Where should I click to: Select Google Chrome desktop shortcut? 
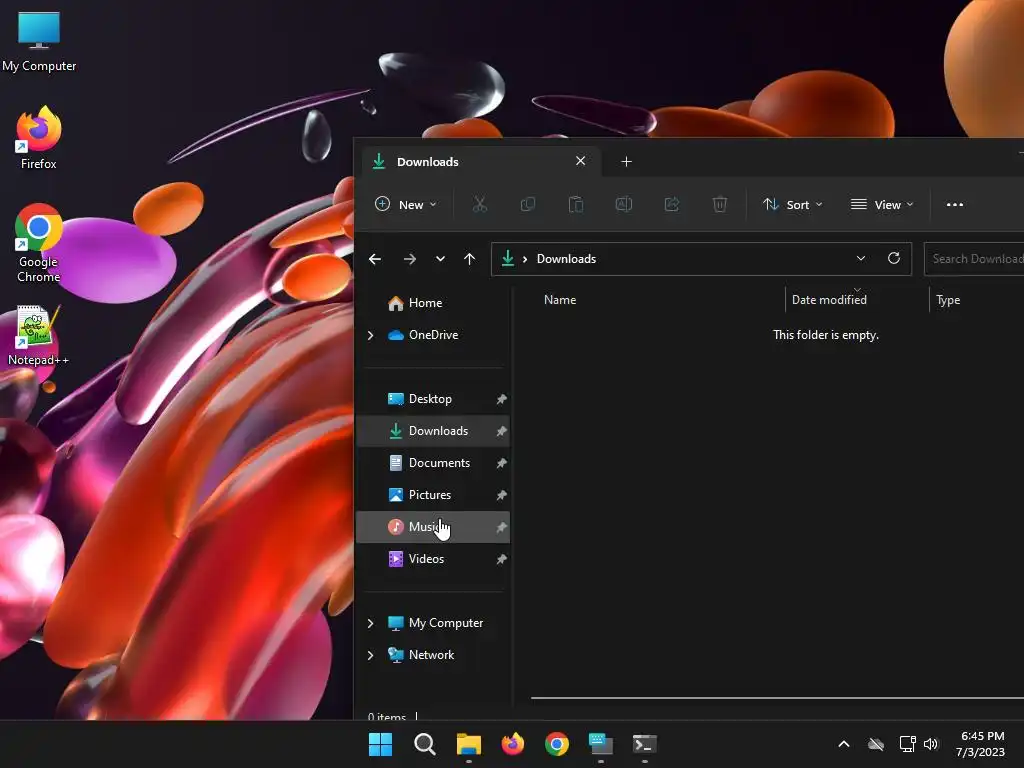39,243
